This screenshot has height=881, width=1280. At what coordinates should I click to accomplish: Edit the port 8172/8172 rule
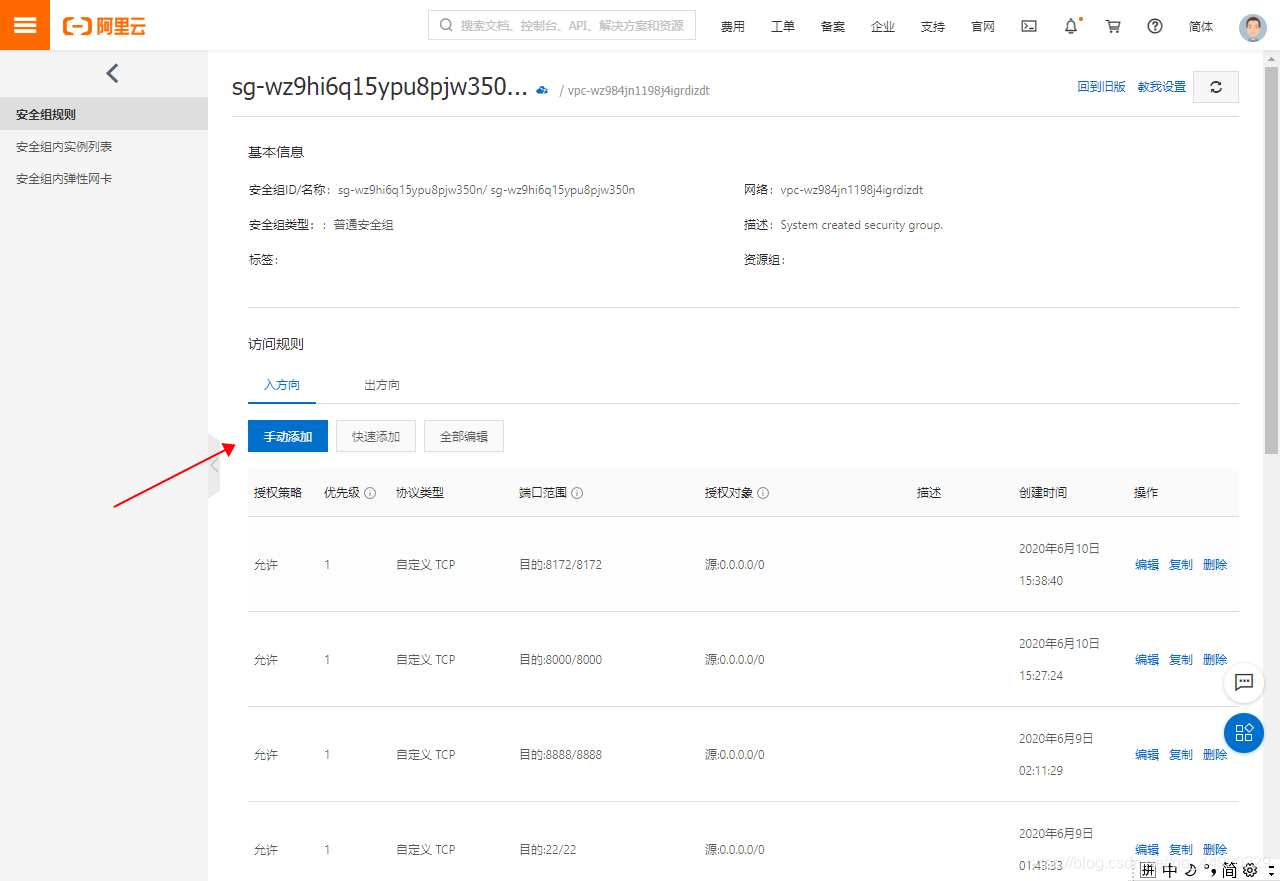coord(1147,565)
